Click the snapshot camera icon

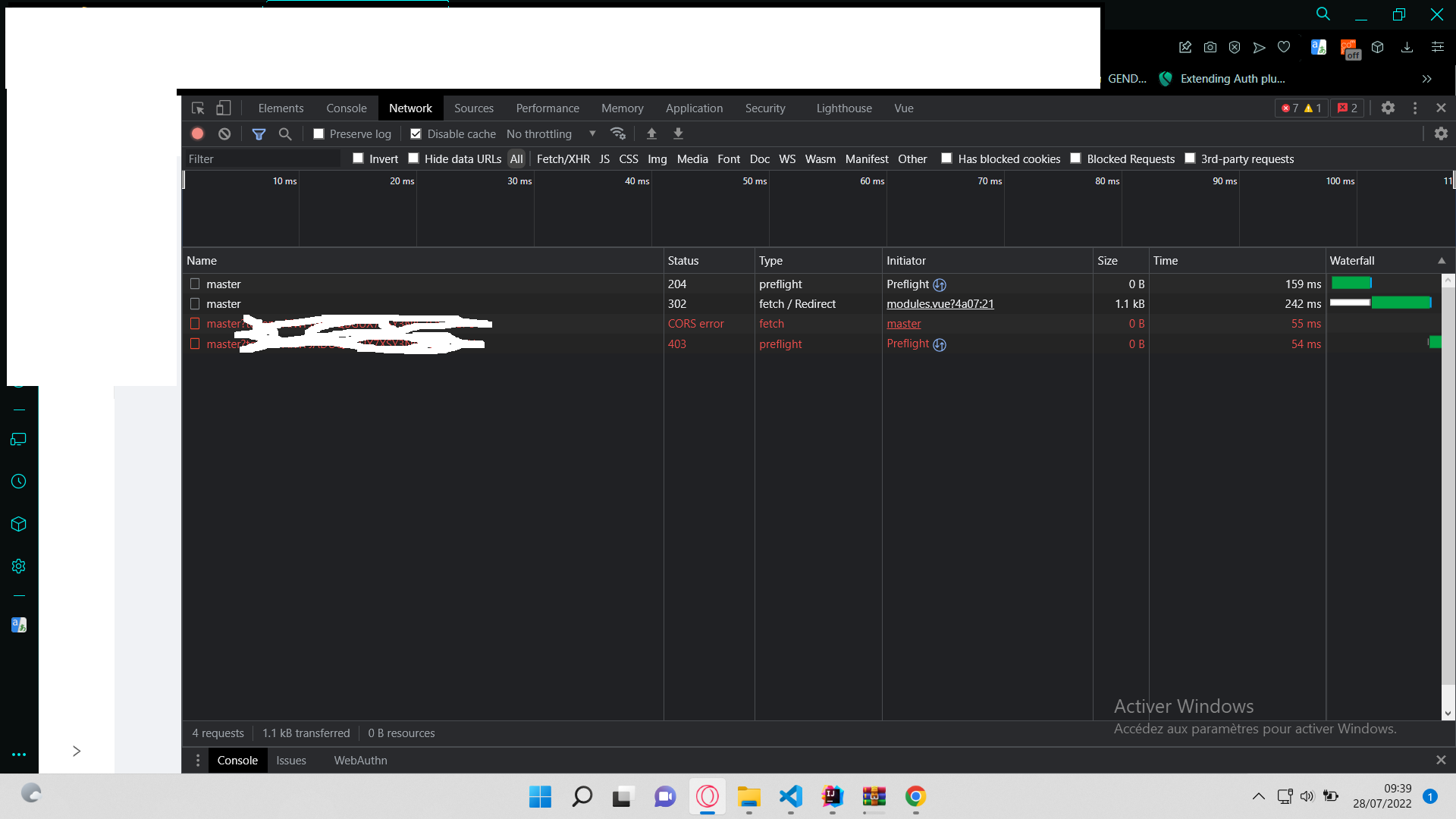coord(1210,47)
